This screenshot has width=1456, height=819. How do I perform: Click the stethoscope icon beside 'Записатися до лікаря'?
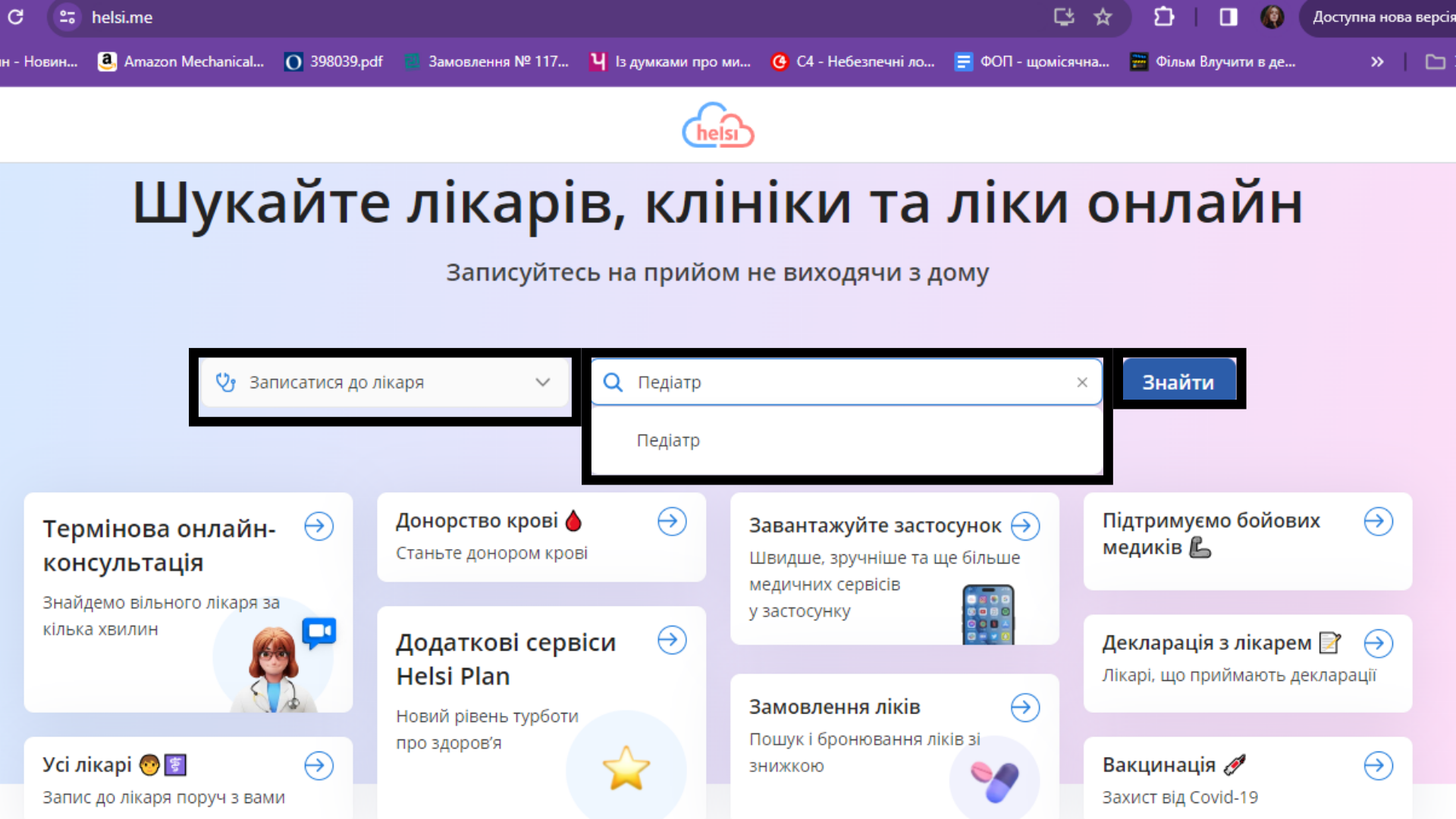[x=225, y=382]
